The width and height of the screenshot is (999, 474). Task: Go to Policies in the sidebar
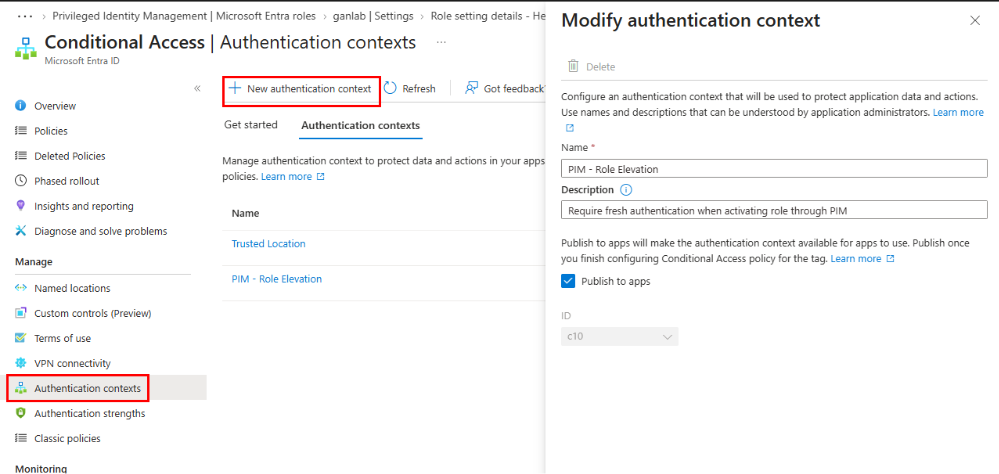tap(51, 131)
